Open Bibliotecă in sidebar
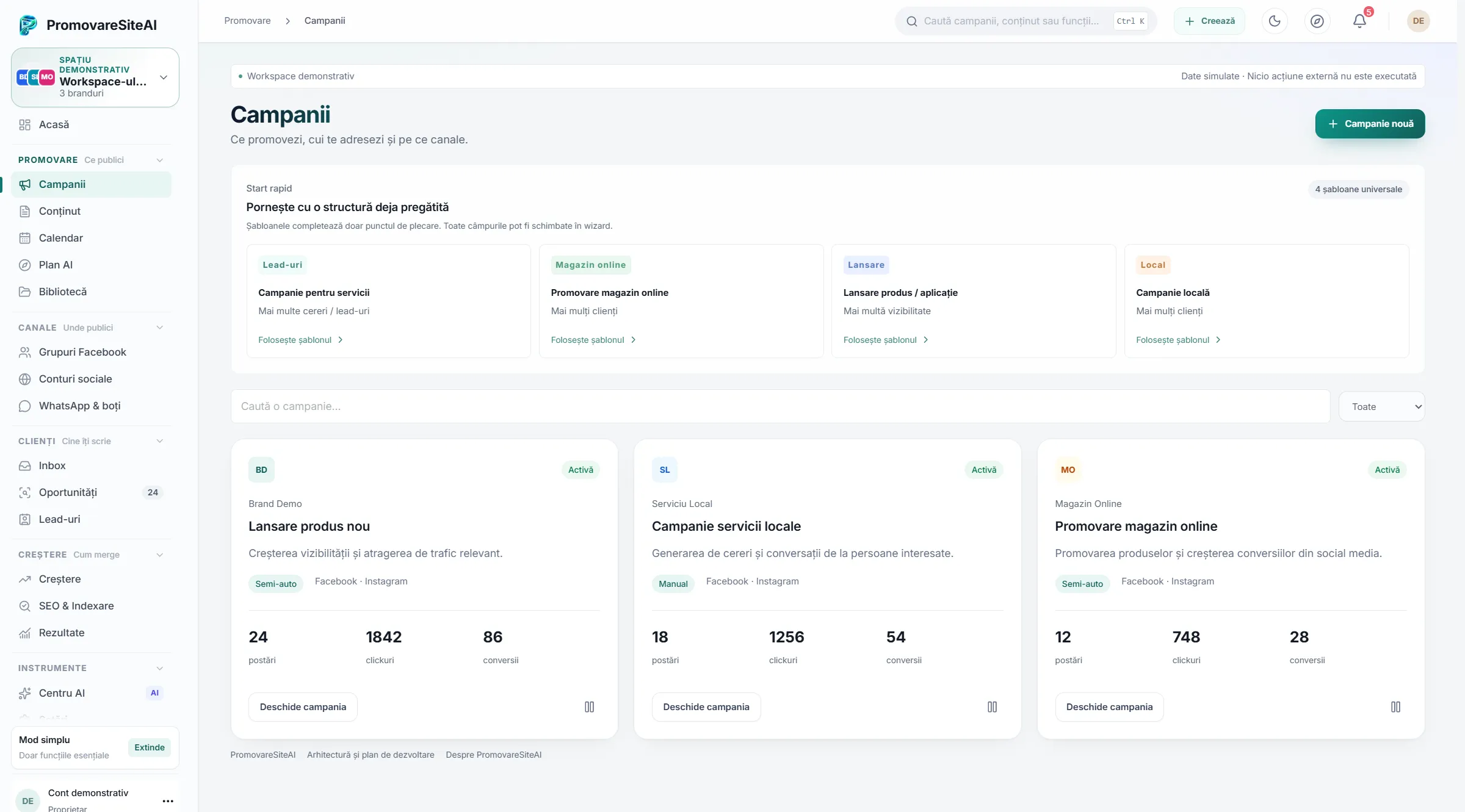 pyautogui.click(x=92, y=292)
